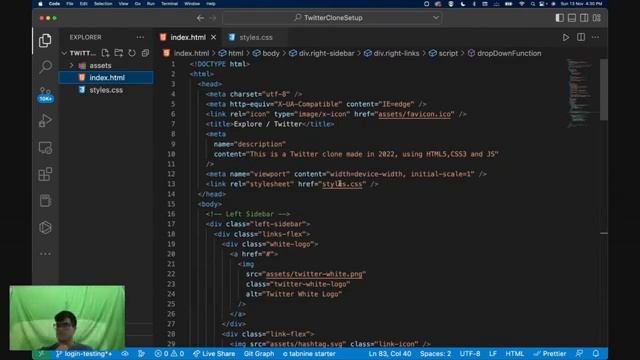The image size is (640, 360).
Task: Follow the assets/favicon.ico link in code
Action: 414,114
